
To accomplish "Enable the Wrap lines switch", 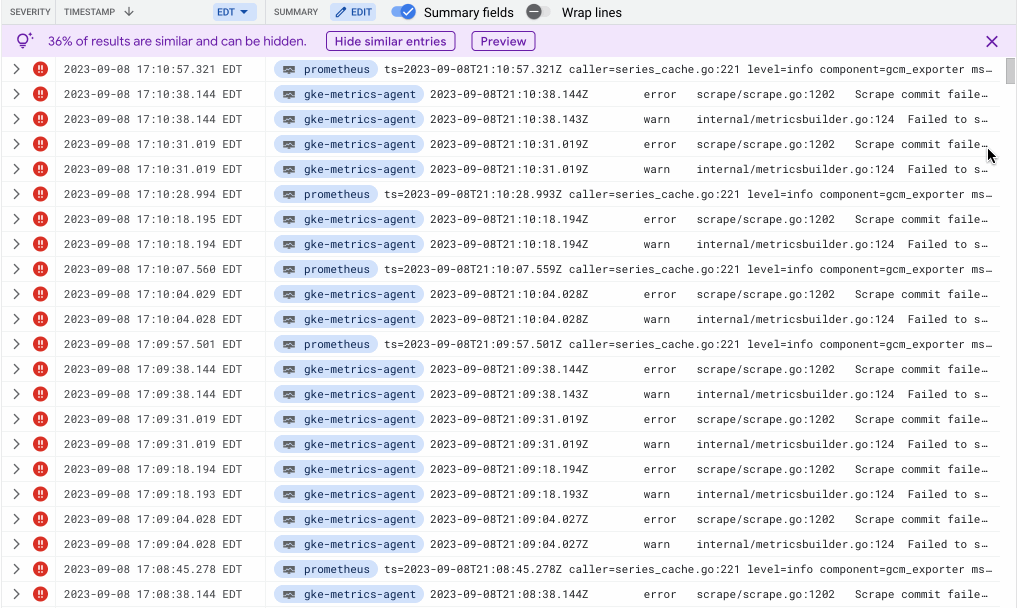I will point(538,12).
